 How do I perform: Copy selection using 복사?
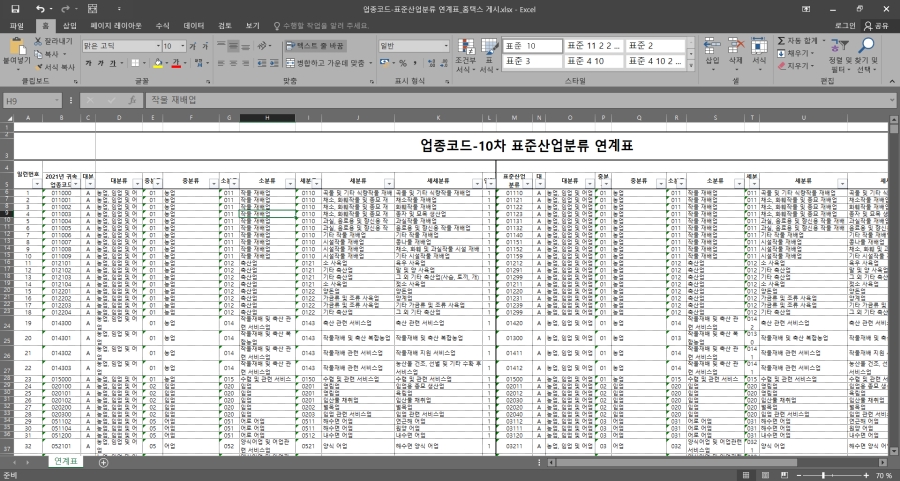point(47,54)
